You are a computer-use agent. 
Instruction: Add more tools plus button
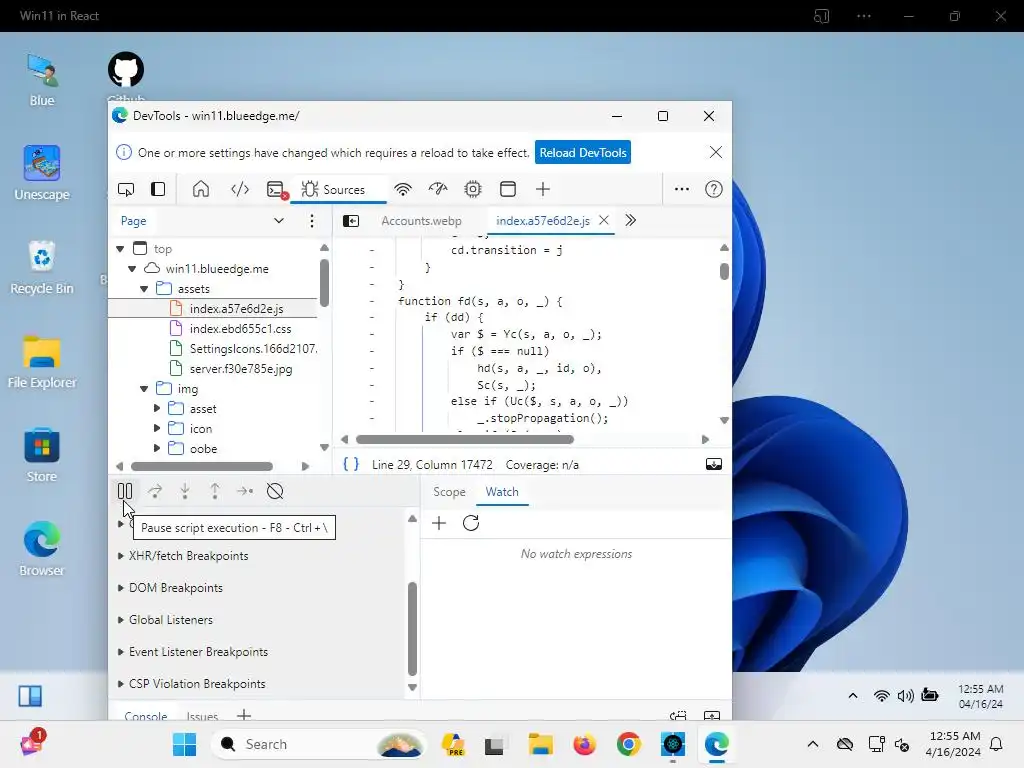point(543,189)
